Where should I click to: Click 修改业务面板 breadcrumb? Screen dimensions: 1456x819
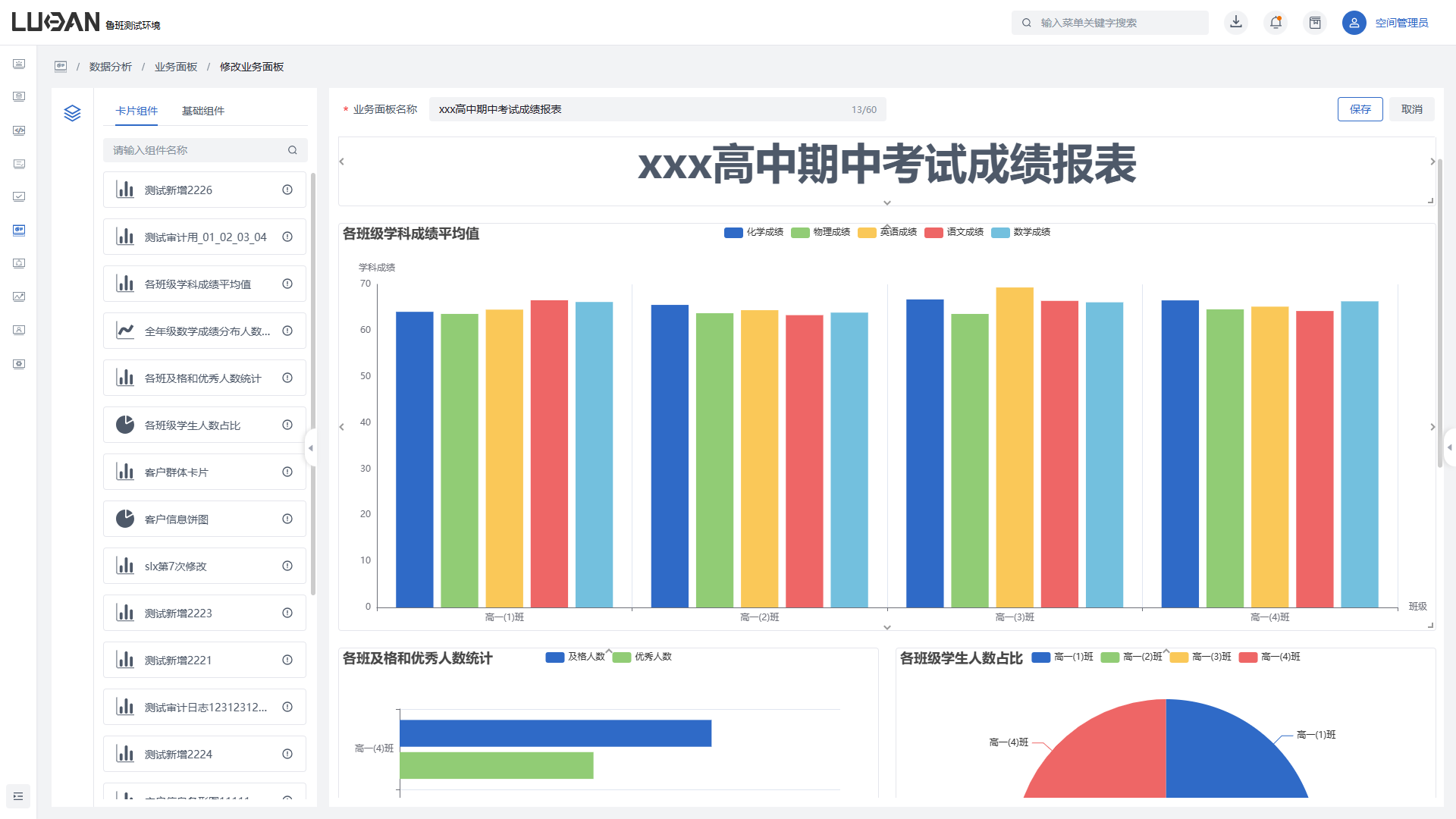(x=252, y=67)
